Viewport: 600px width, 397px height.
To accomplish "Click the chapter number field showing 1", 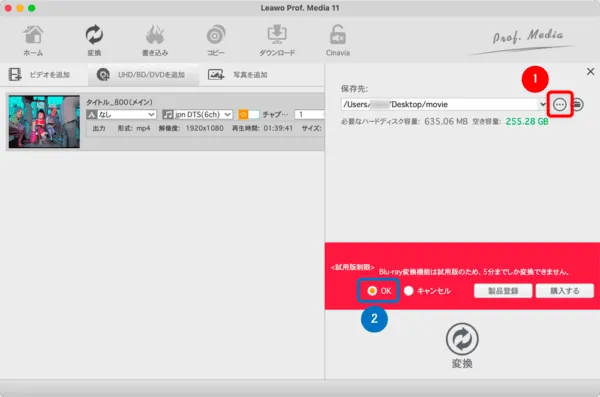I will pos(309,114).
